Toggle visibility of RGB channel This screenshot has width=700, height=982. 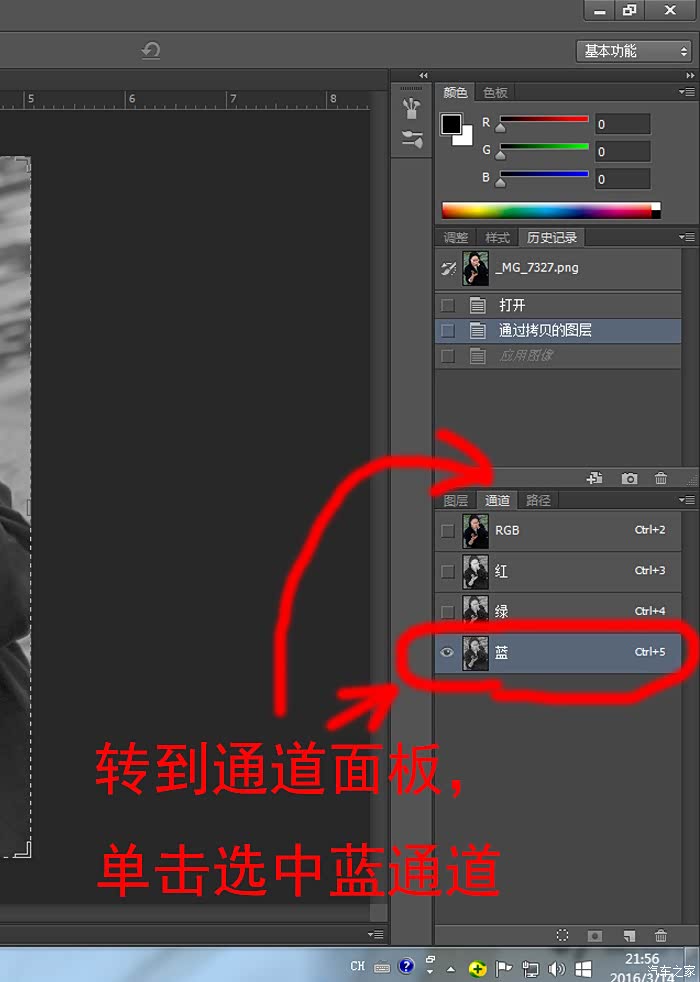[448, 530]
